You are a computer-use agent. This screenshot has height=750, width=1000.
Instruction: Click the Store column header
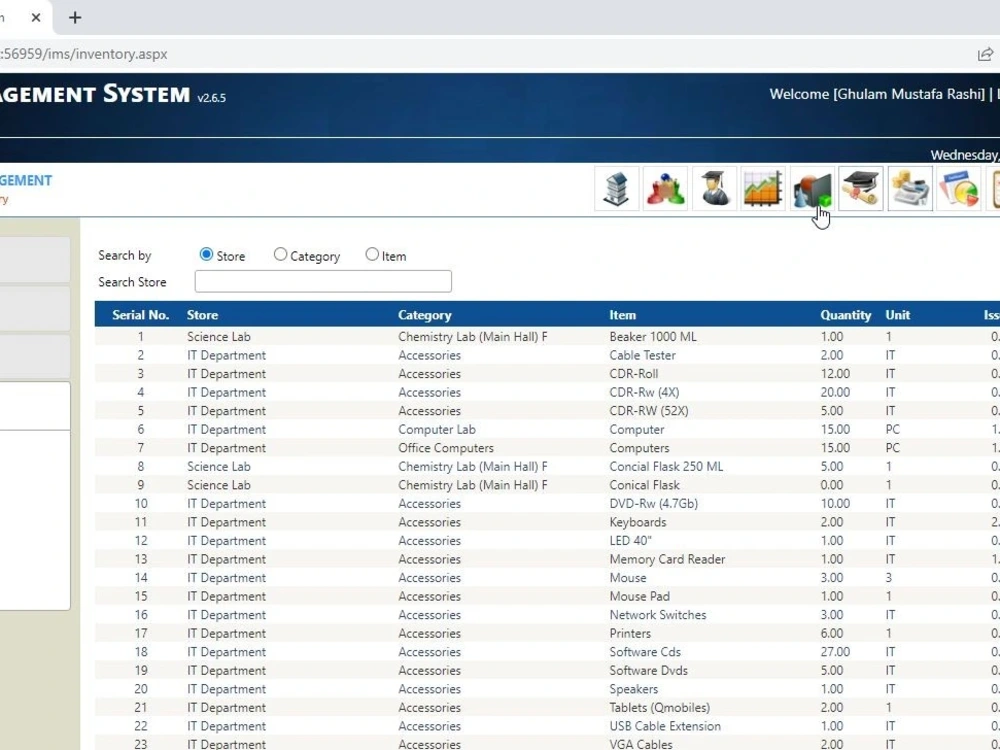202,315
